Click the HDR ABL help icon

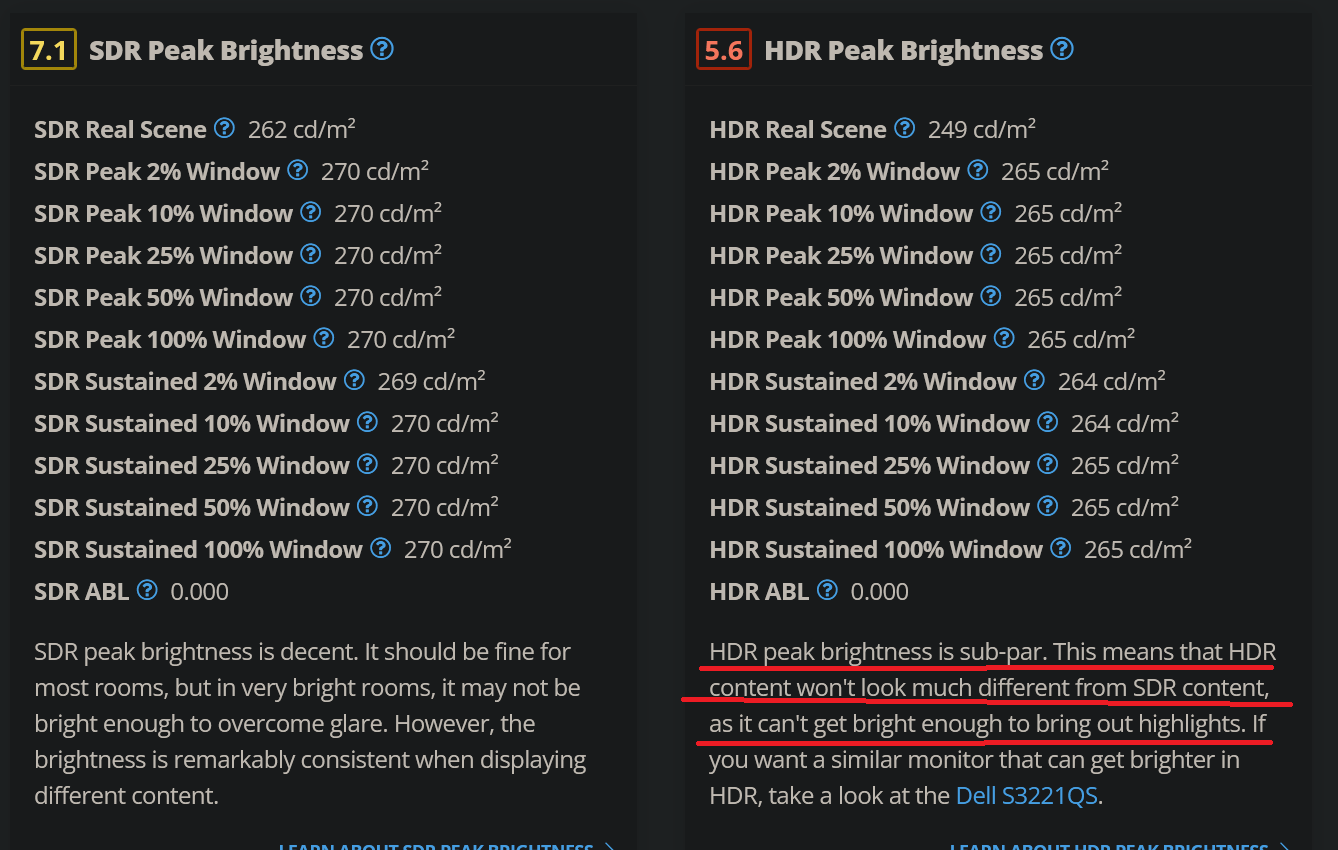coord(827,590)
